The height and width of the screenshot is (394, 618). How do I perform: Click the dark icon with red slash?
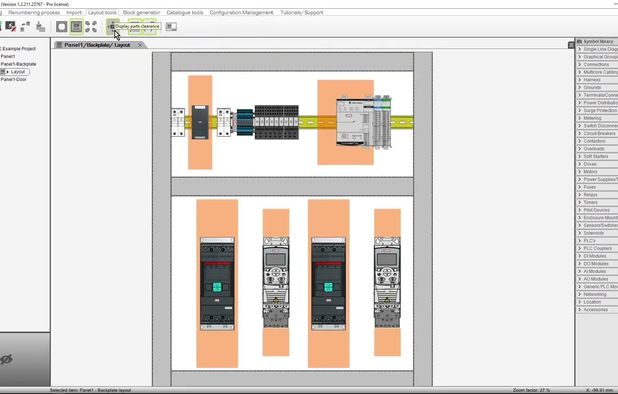(10, 27)
